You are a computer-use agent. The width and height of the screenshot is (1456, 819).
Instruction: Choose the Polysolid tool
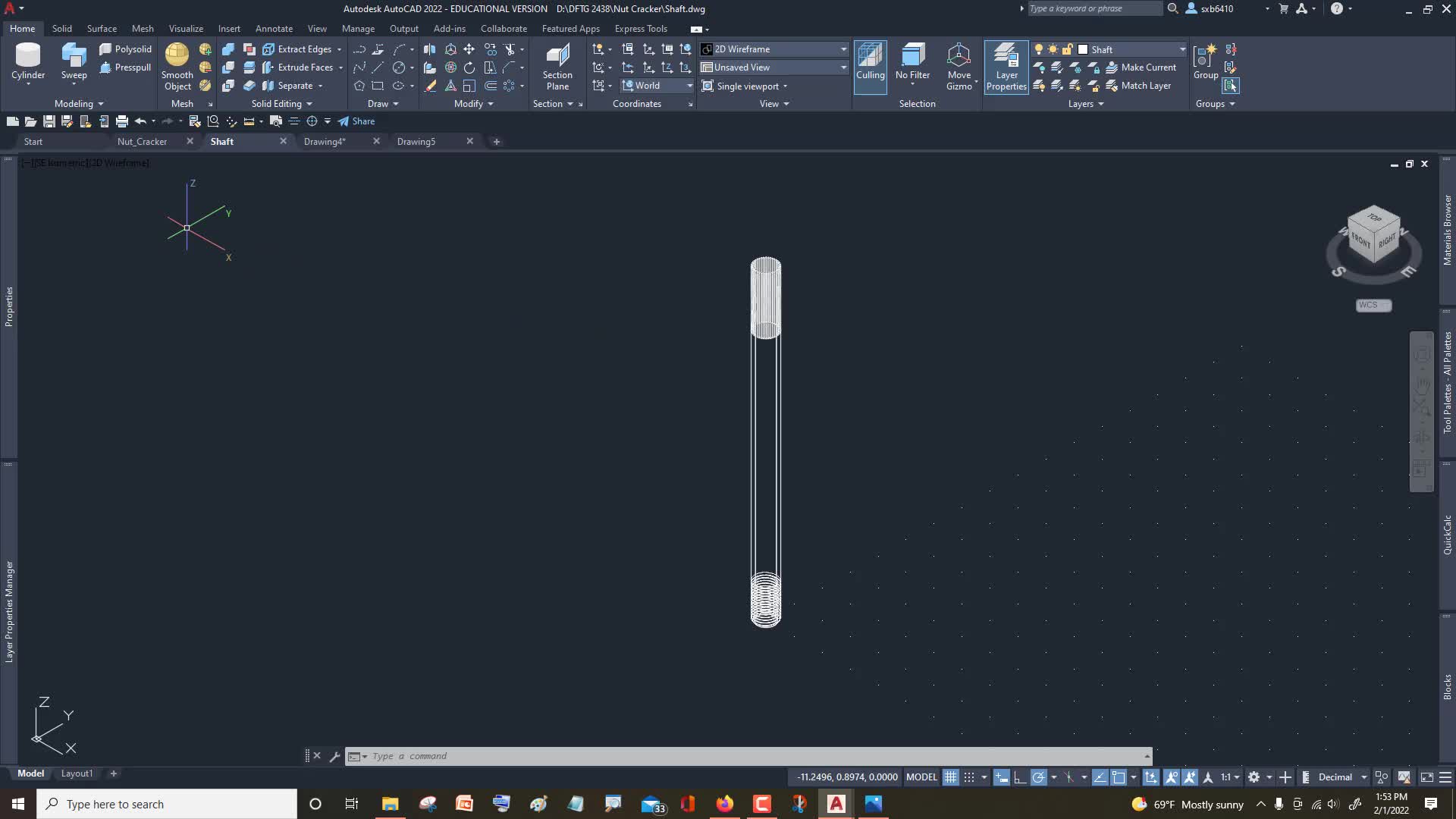[x=125, y=49]
